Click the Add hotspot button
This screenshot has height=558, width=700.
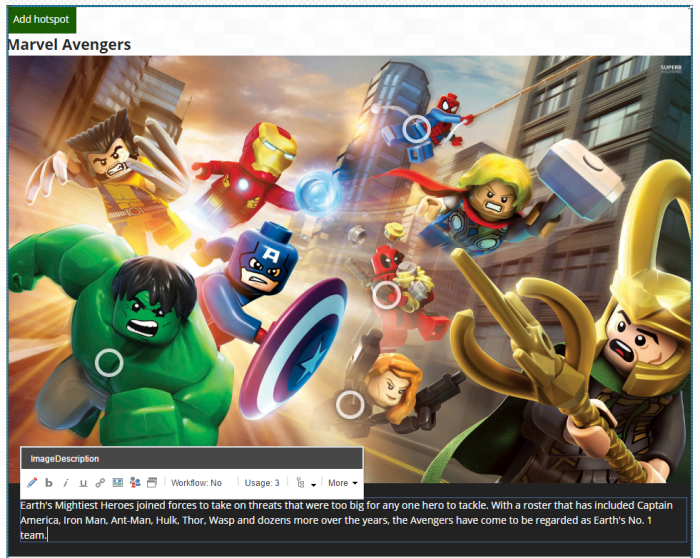pos(41,19)
